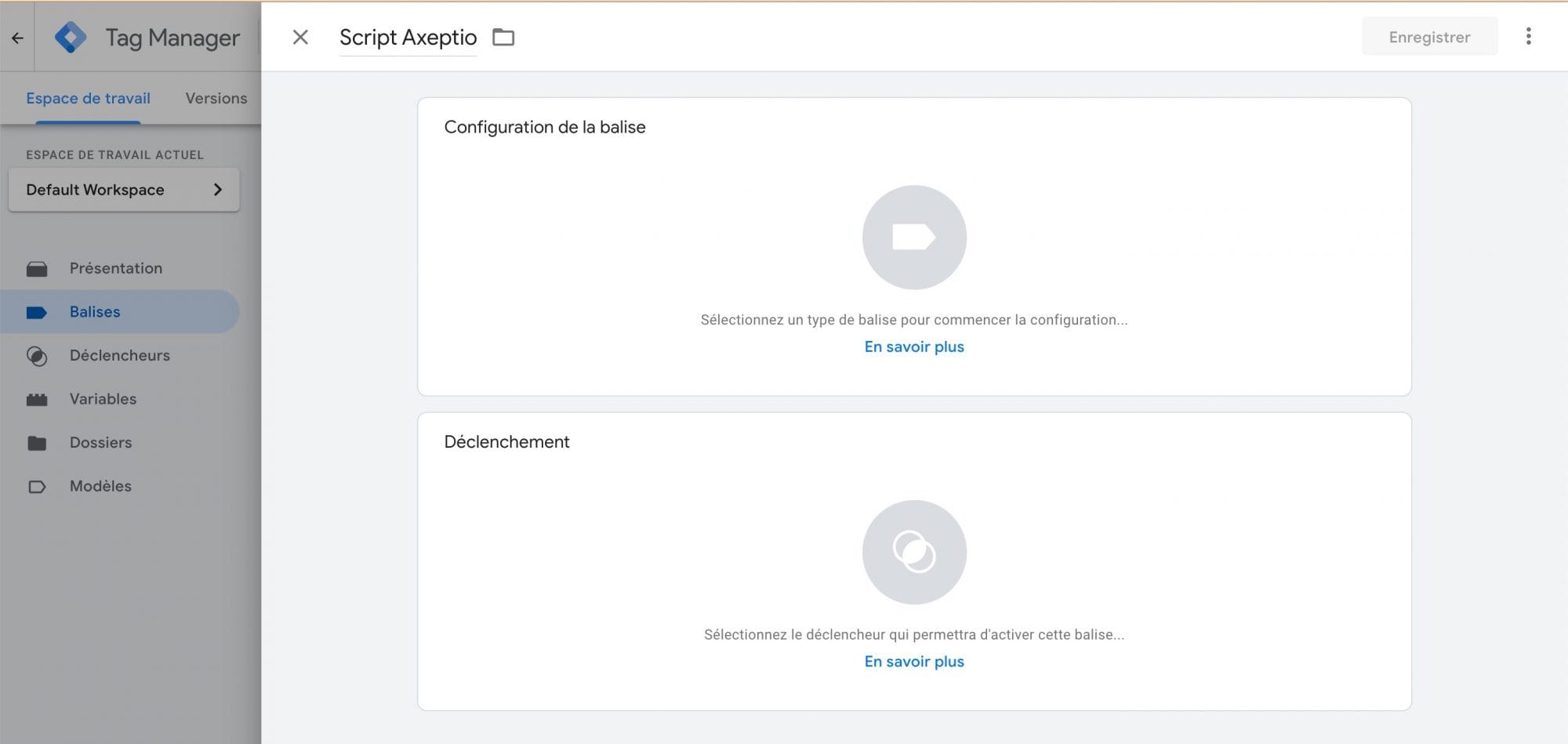Select Balises in the sidebar menu
The height and width of the screenshot is (744, 1568).
pos(119,312)
